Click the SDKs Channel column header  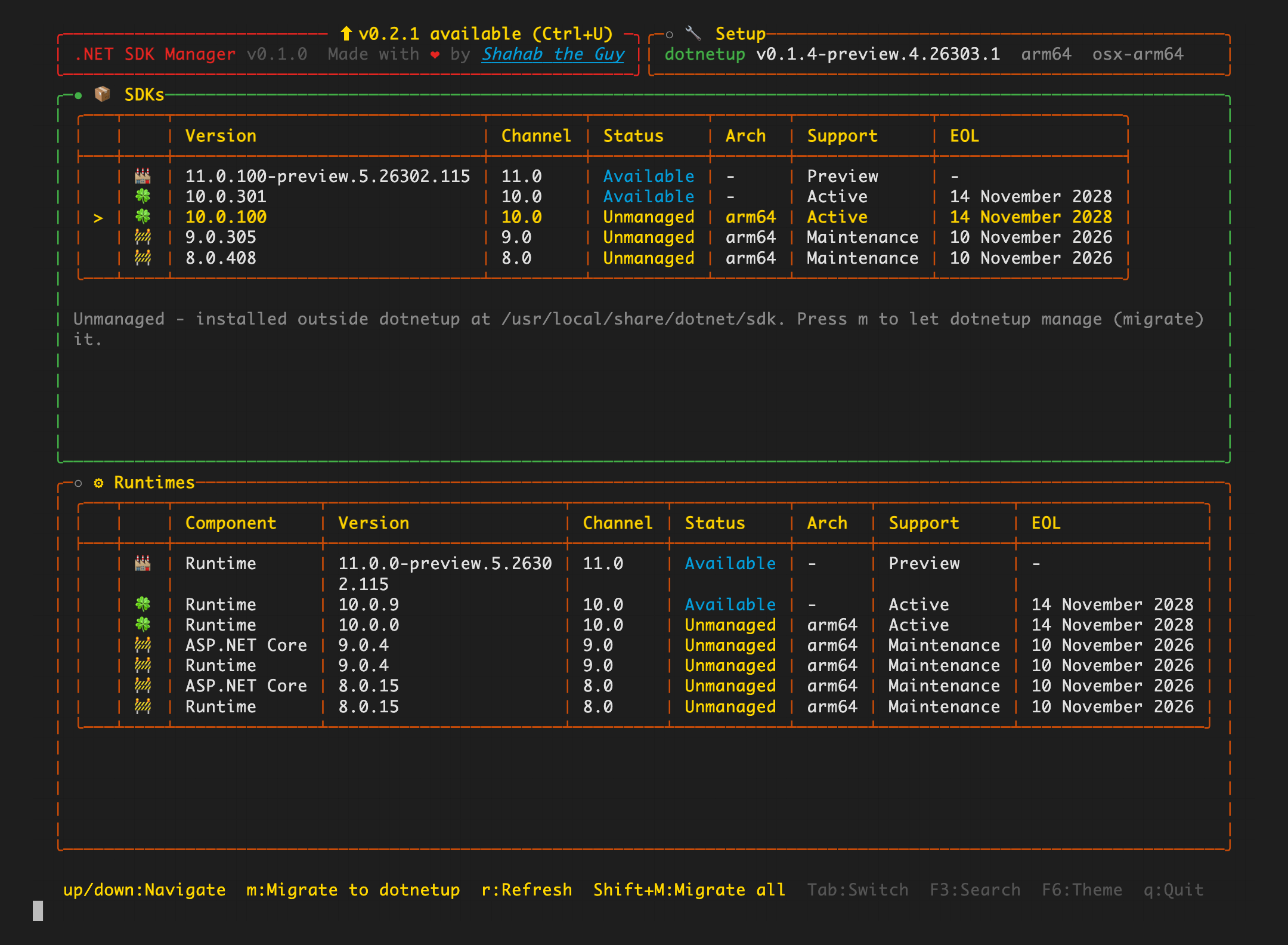pos(536,135)
